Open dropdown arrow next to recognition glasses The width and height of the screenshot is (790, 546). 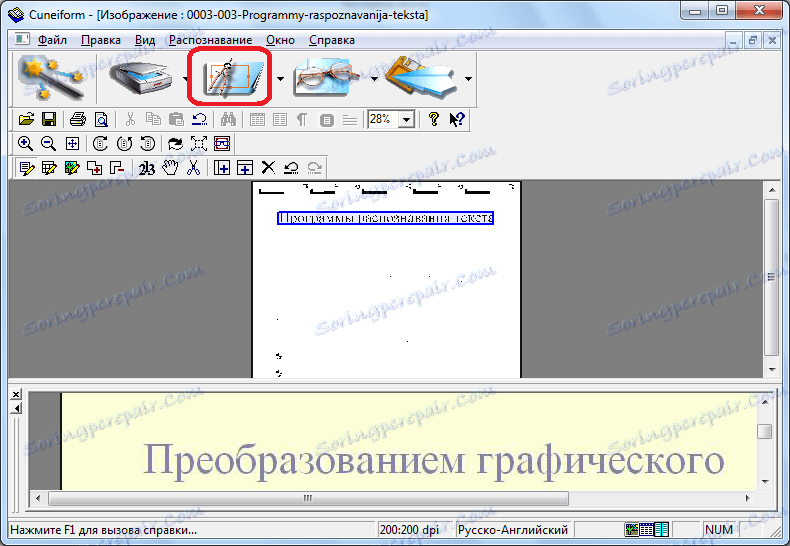(374, 79)
